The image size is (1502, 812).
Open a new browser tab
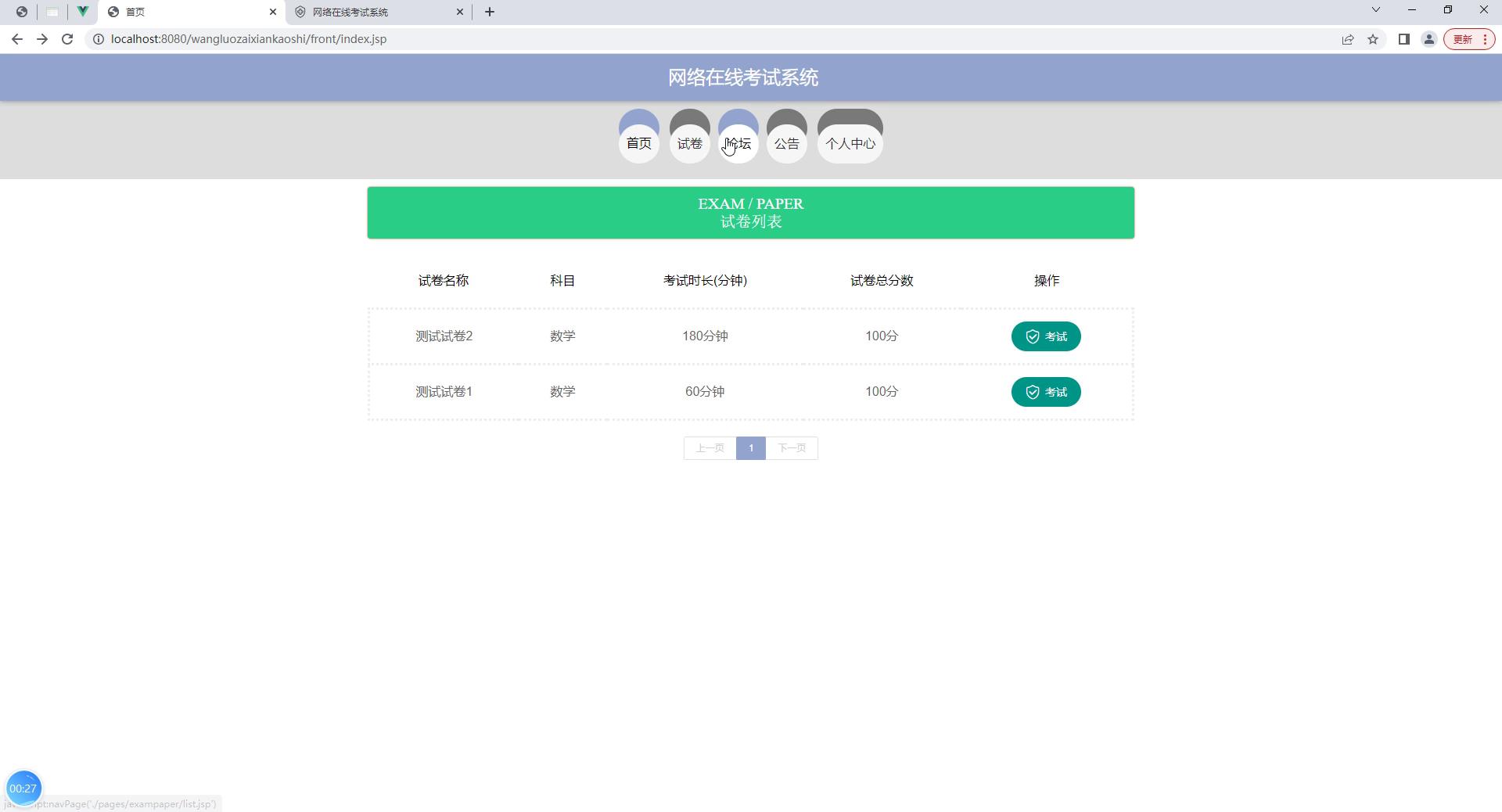pos(490,12)
